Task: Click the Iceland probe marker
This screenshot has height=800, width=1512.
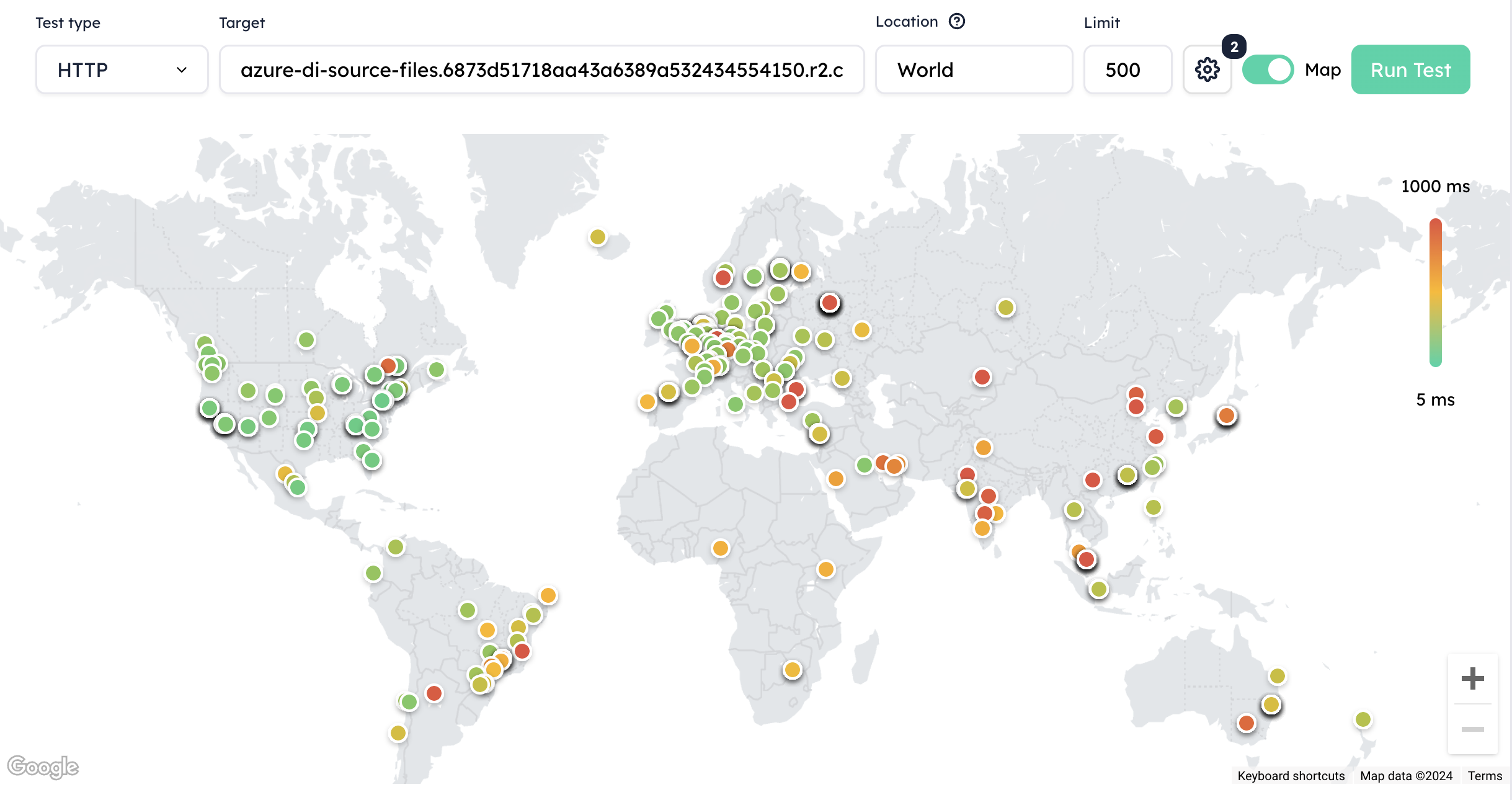Action: (x=598, y=237)
